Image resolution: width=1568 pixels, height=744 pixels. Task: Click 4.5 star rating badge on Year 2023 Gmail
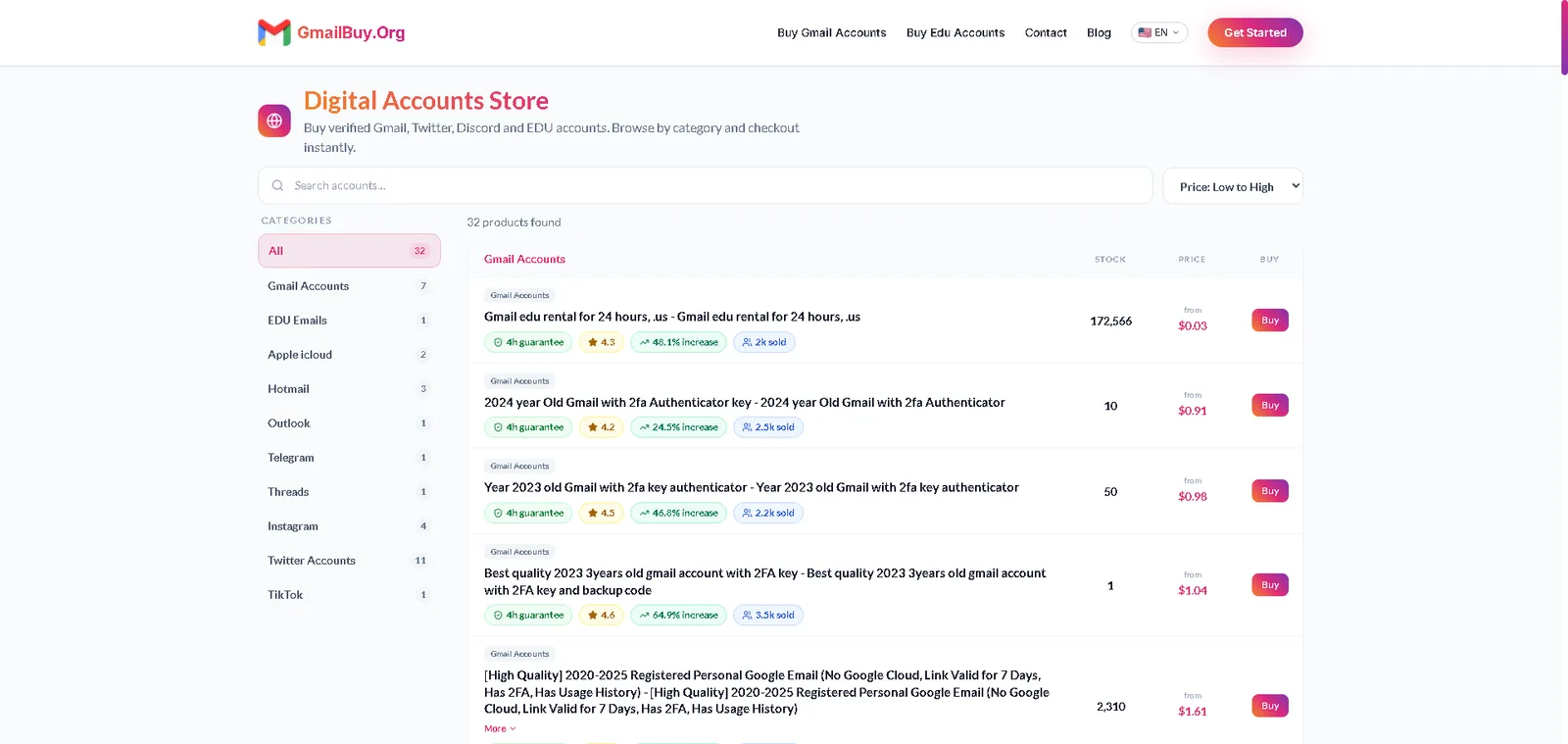pyautogui.click(x=602, y=513)
